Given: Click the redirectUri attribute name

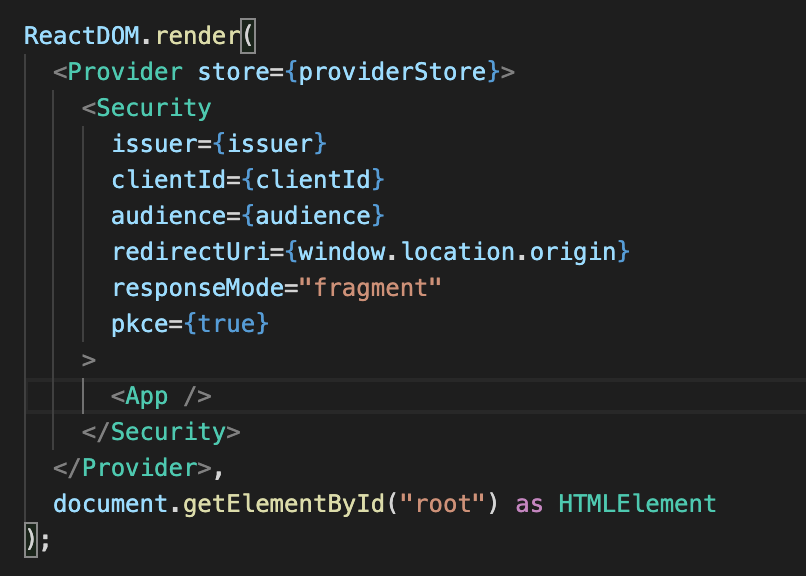Looking at the screenshot, I should [191, 252].
